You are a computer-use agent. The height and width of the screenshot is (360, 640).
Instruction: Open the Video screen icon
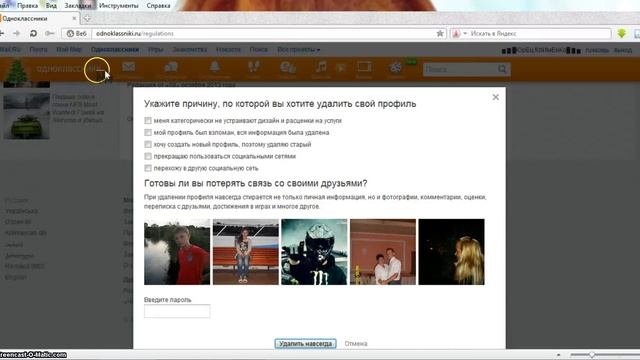pyautogui.click(x=364, y=67)
